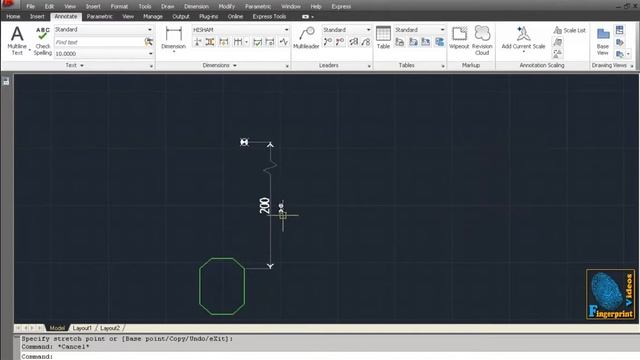This screenshot has height=360, width=640.
Task: Open the multileader Standard style dropdown
Action: point(368,30)
